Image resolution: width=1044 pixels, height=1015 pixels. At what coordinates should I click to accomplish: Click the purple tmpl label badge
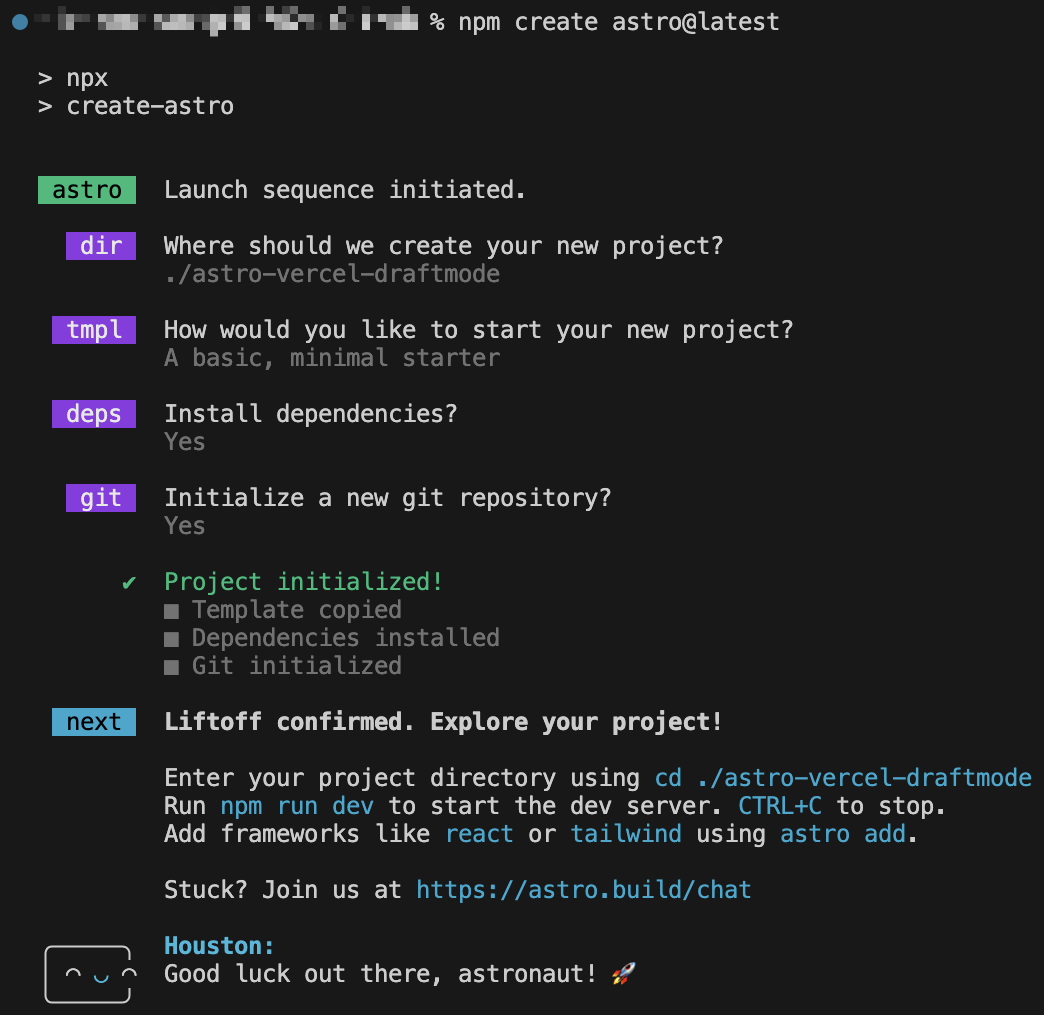[93, 330]
